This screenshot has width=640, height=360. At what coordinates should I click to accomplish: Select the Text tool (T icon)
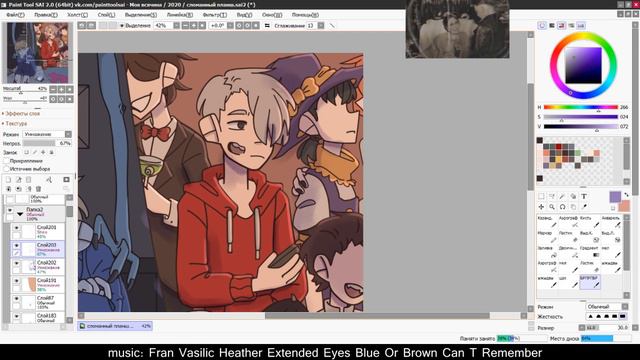(x=584, y=196)
